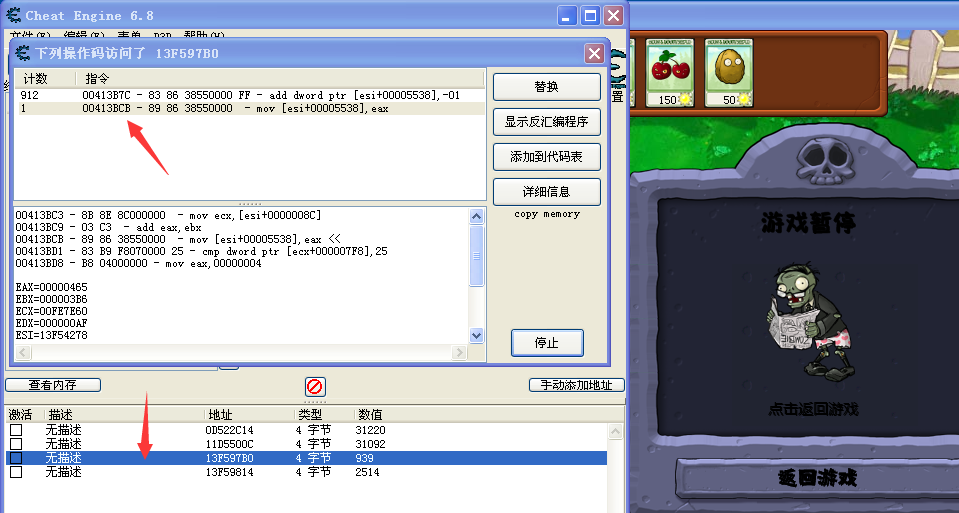Viewport: 959px width, 513px height.
Task: Open 详细信息 details button
Action: pyautogui.click(x=546, y=192)
